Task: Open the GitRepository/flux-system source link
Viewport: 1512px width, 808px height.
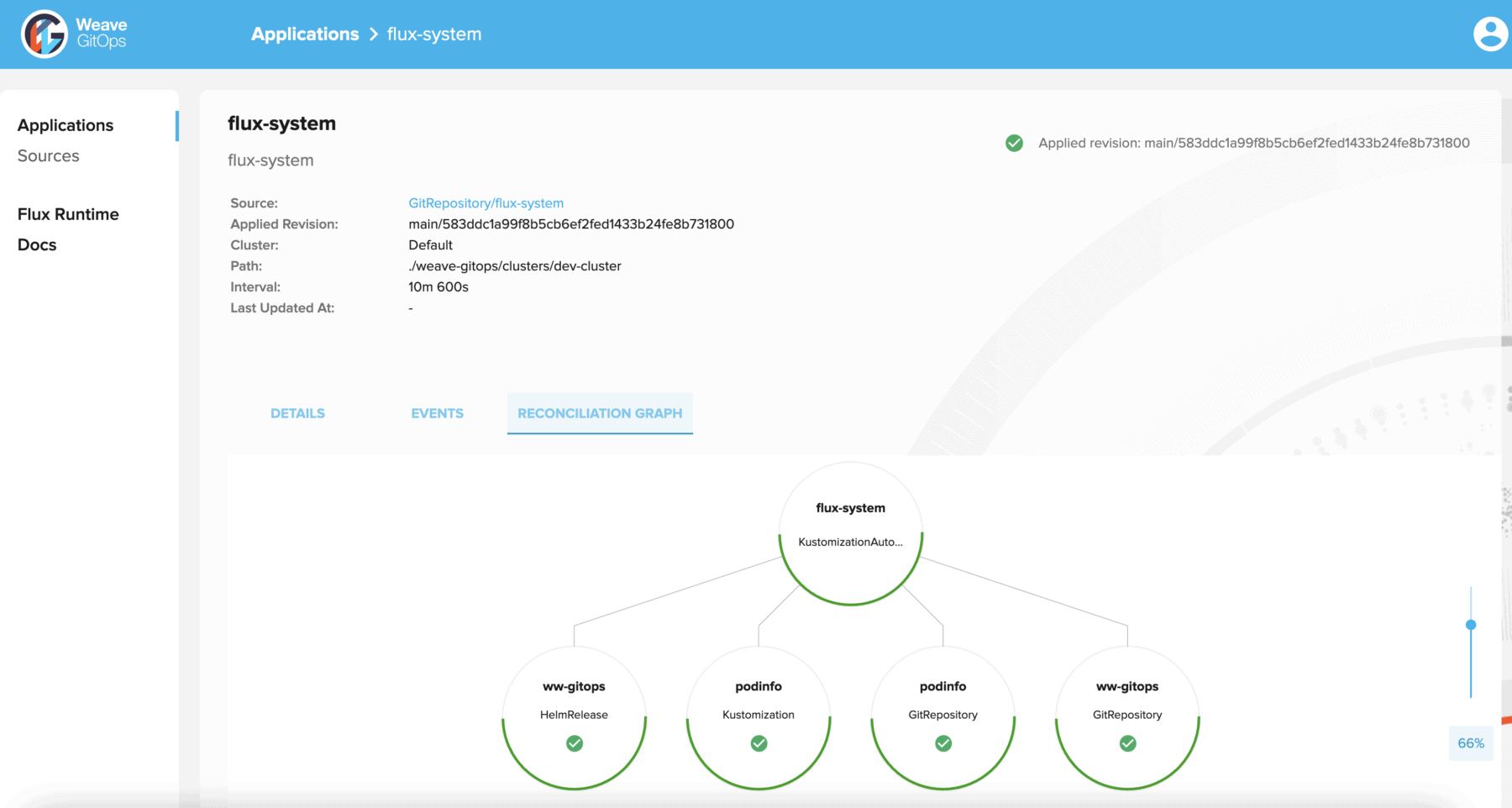Action: click(486, 202)
